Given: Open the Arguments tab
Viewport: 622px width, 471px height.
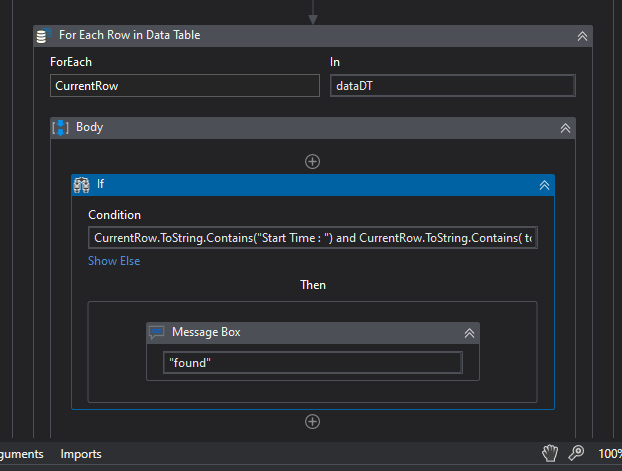Looking at the screenshot, I should pos(21,454).
